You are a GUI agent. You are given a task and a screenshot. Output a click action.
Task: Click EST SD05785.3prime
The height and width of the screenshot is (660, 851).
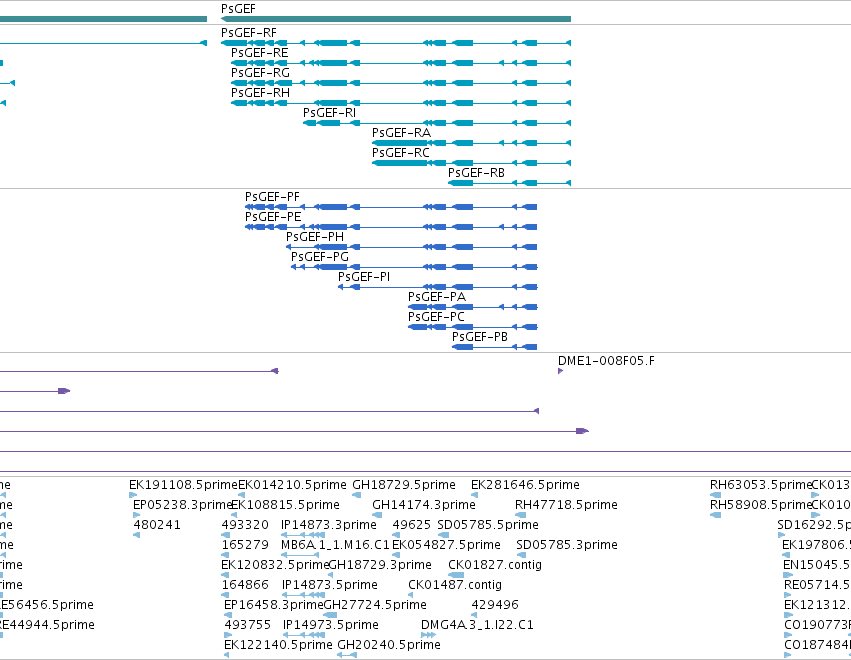coord(567,544)
